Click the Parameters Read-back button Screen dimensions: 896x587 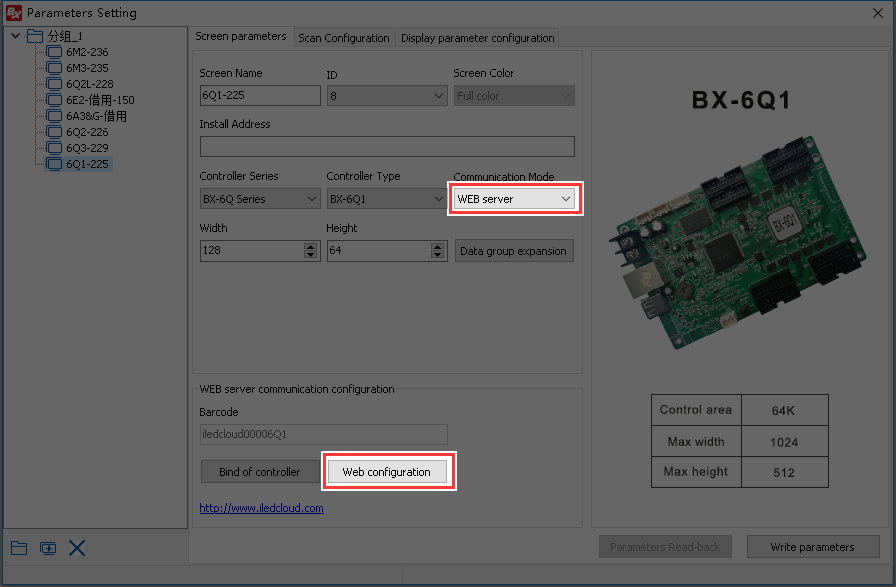[665, 547]
